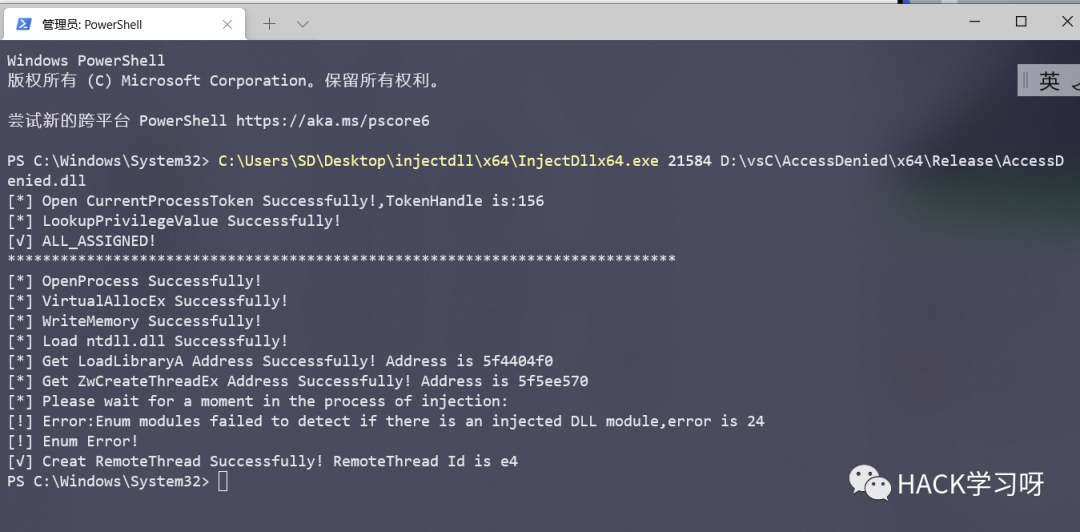The image size is (1080, 532).
Task: Maximize the terminal window
Action: point(1021,22)
